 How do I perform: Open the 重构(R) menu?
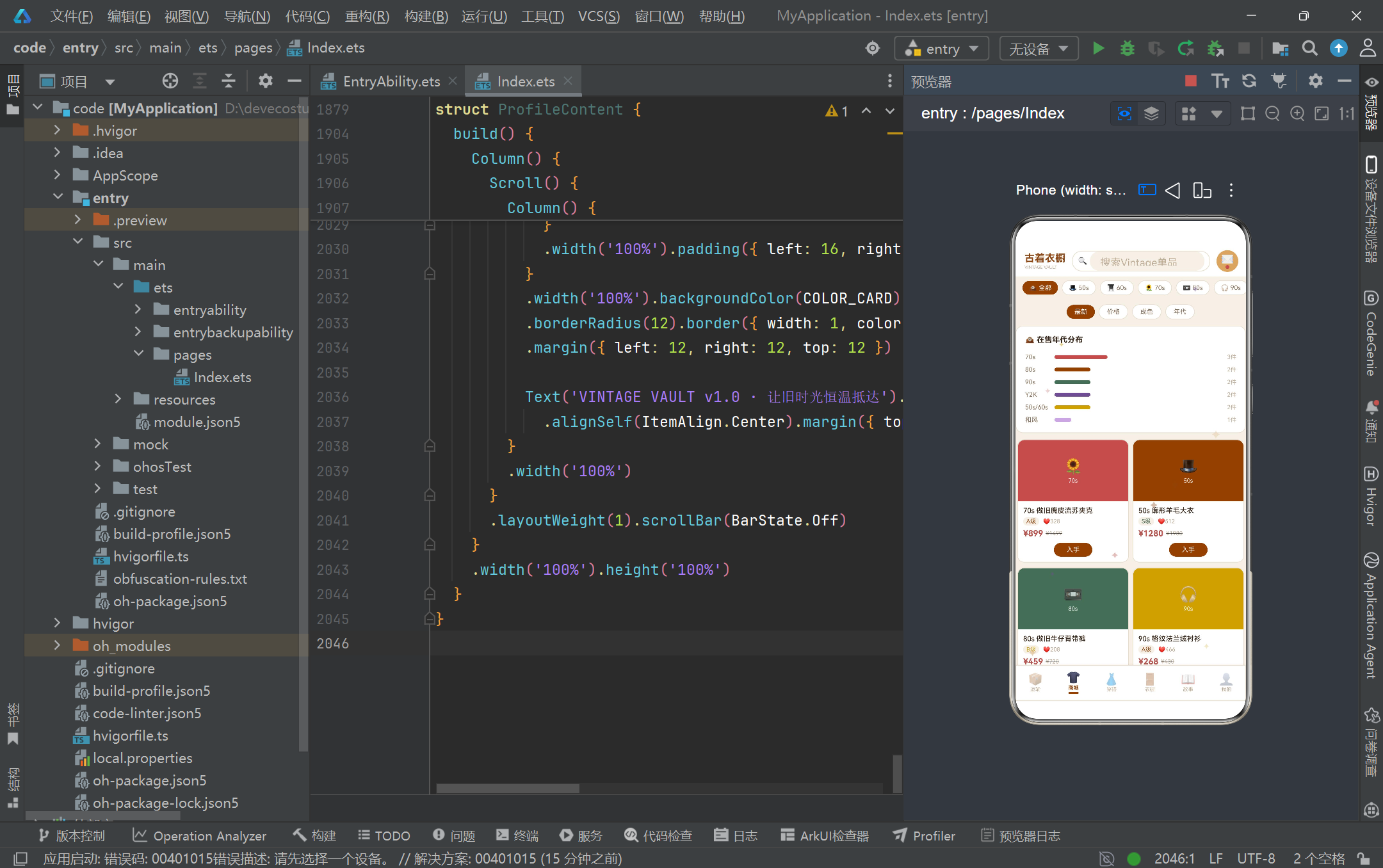(367, 15)
